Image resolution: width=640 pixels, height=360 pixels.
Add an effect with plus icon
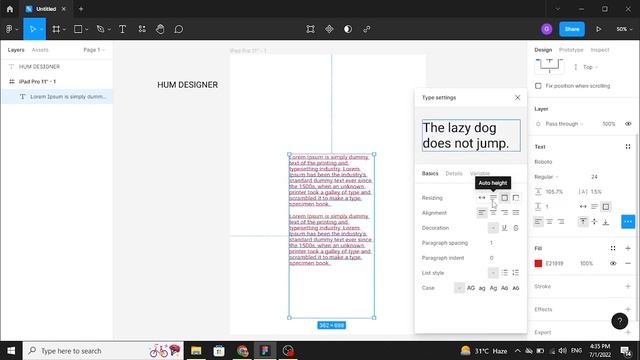628,309
